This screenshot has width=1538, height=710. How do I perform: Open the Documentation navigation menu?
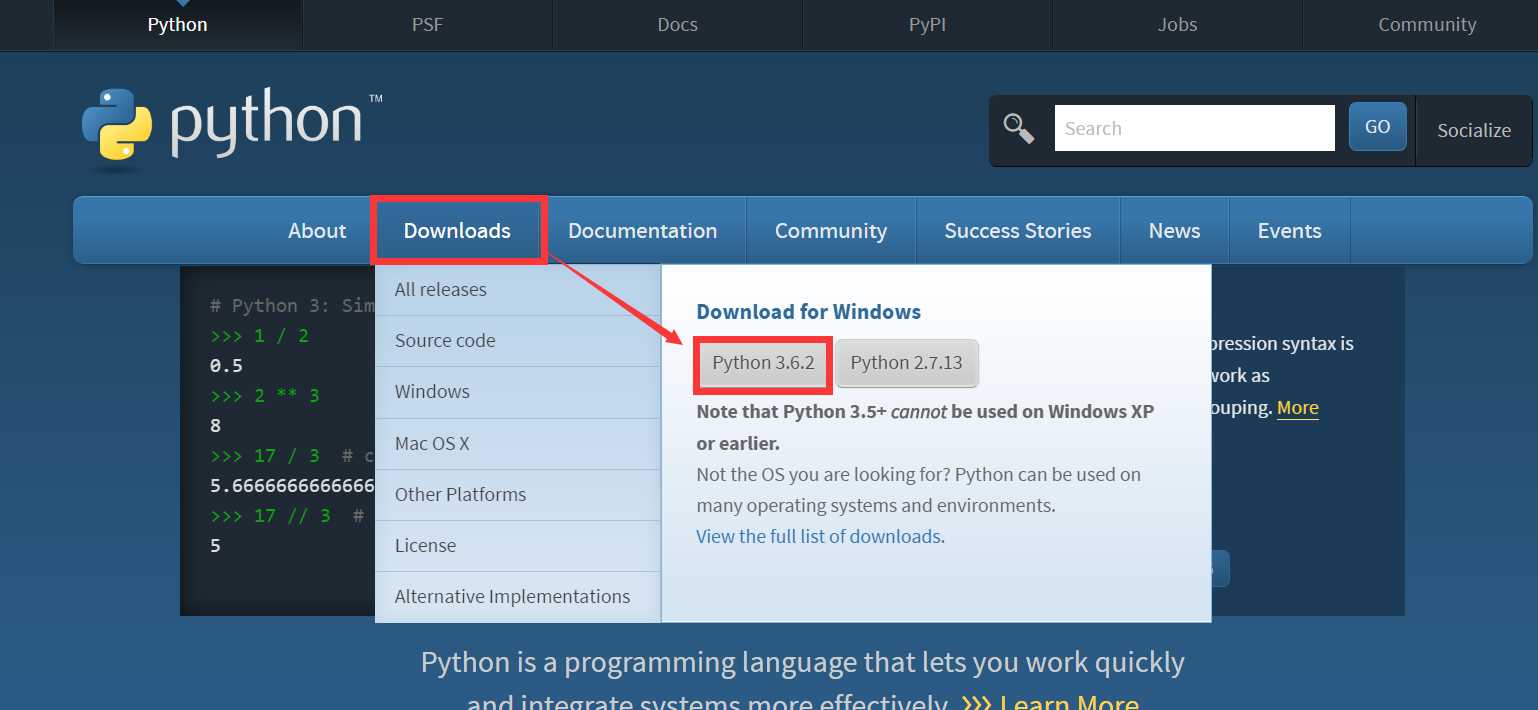coord(642,230)
